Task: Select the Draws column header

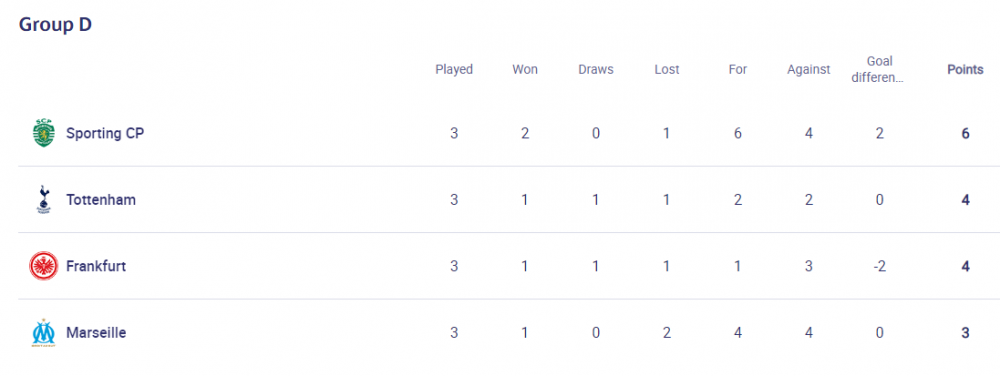Action: click(596, 69)
